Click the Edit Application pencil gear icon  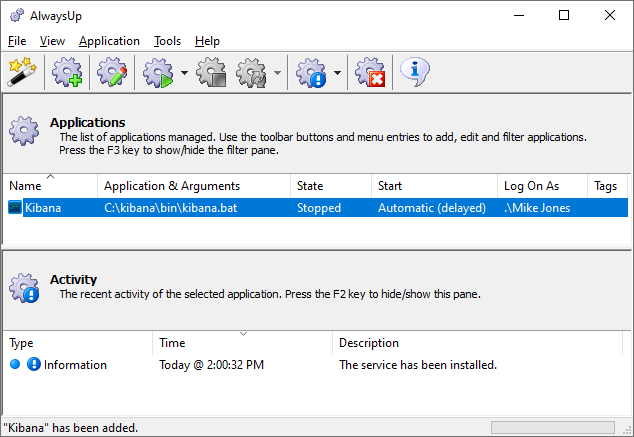(112, 72)
